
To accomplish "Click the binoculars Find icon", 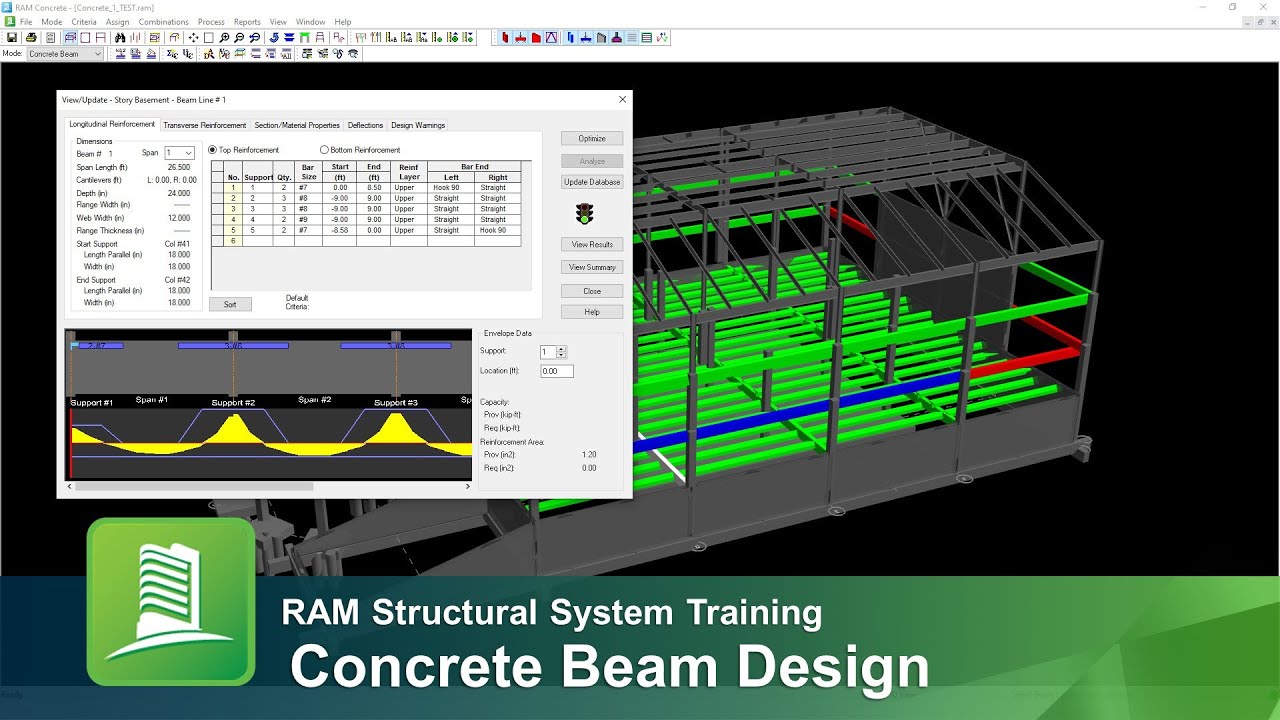I will coord(120,38).
